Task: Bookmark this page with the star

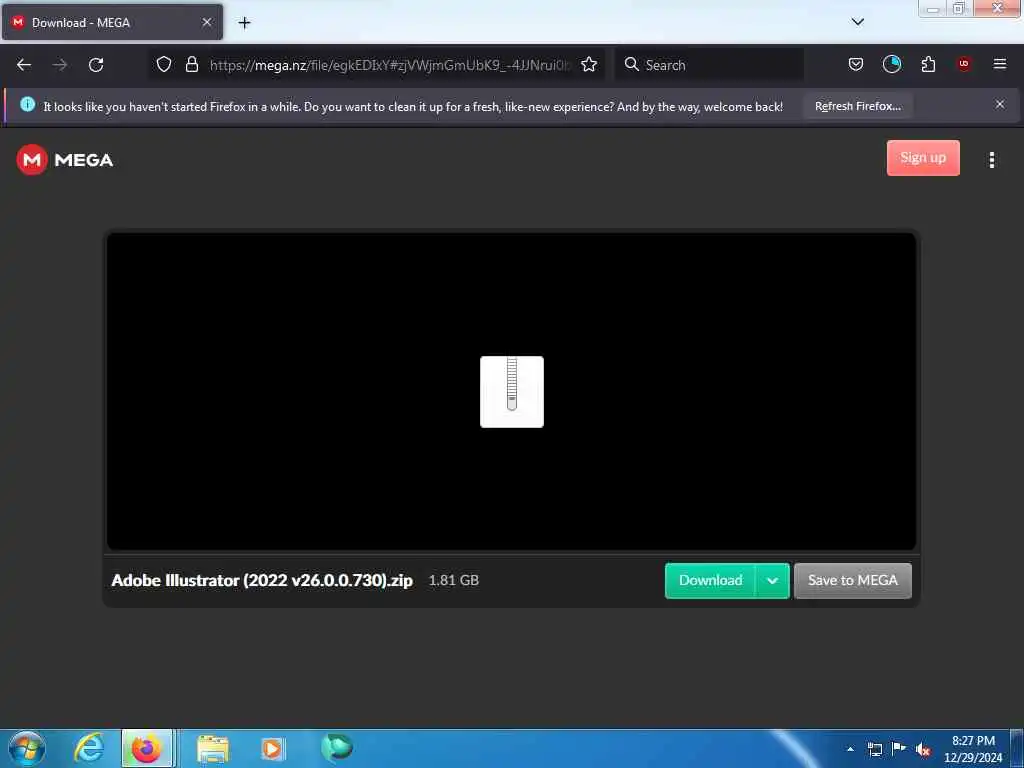Action: [589, 64]
